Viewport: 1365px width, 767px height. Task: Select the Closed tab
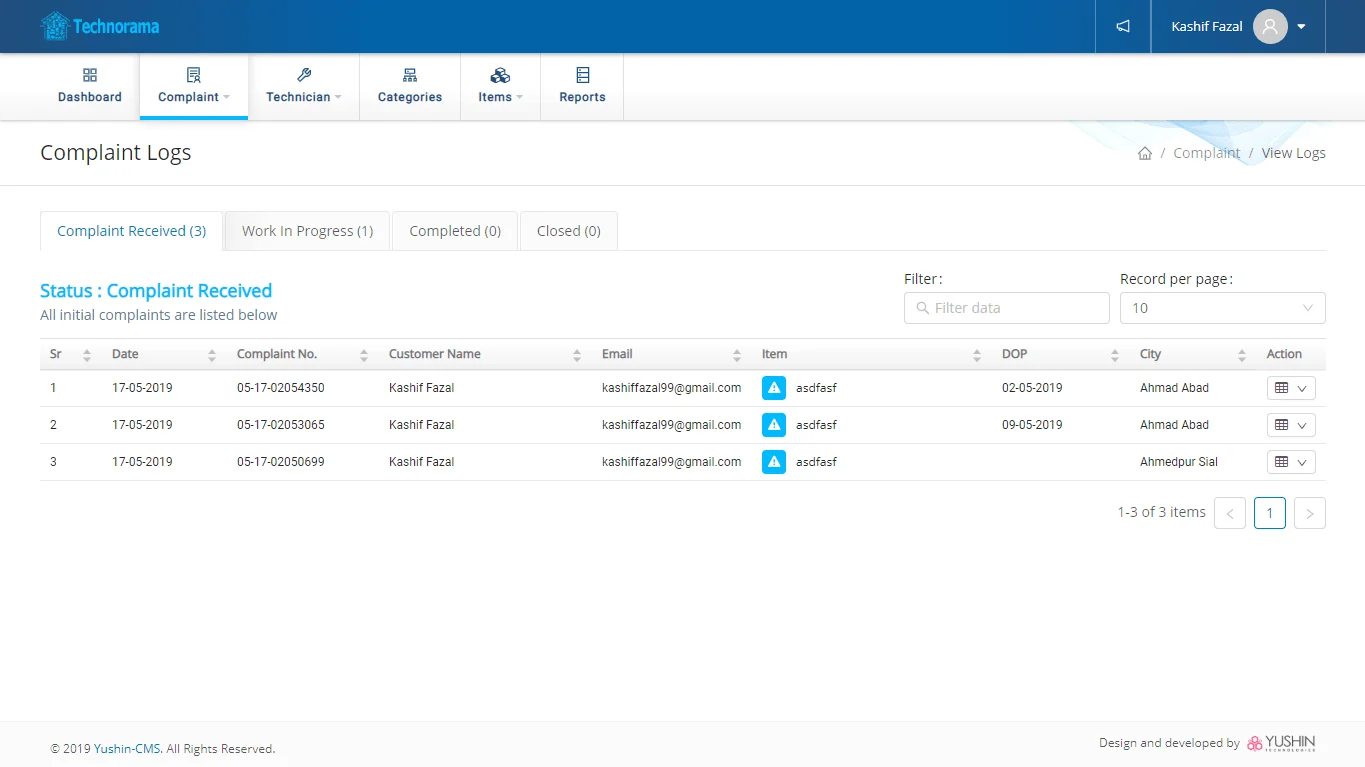tap(568, 231)
